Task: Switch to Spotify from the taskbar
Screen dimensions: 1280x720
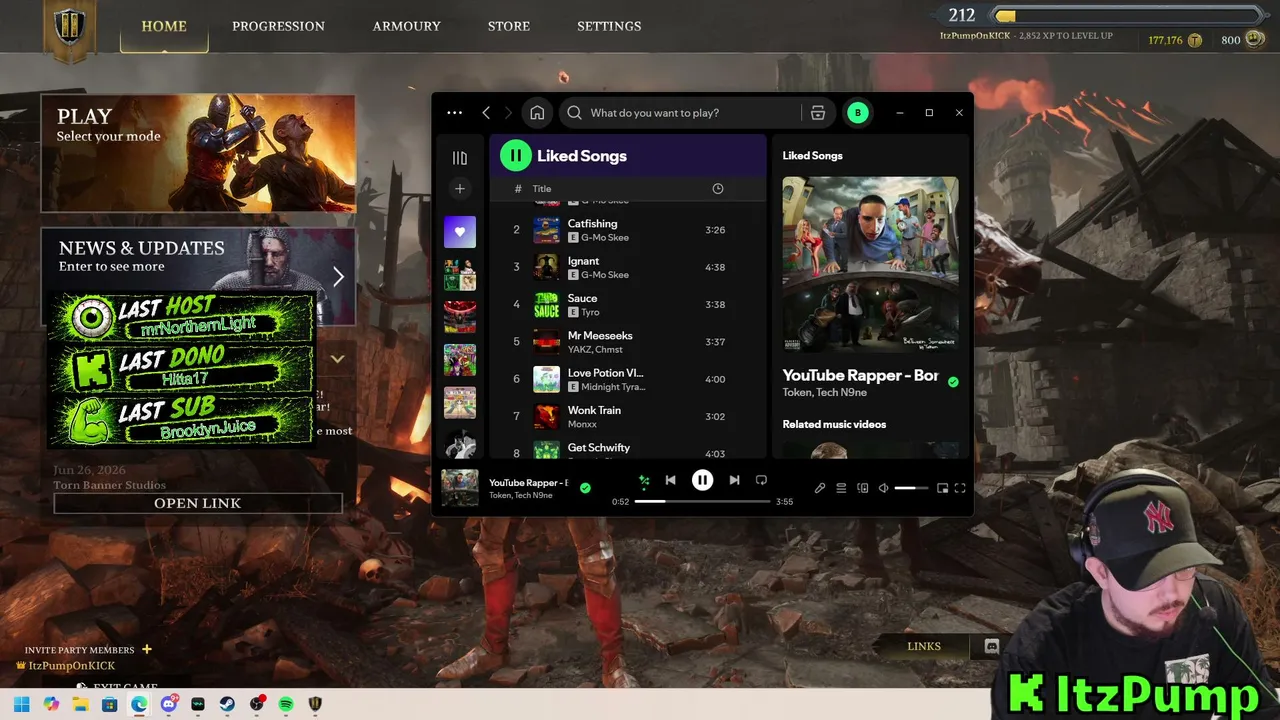Action: 286,704
